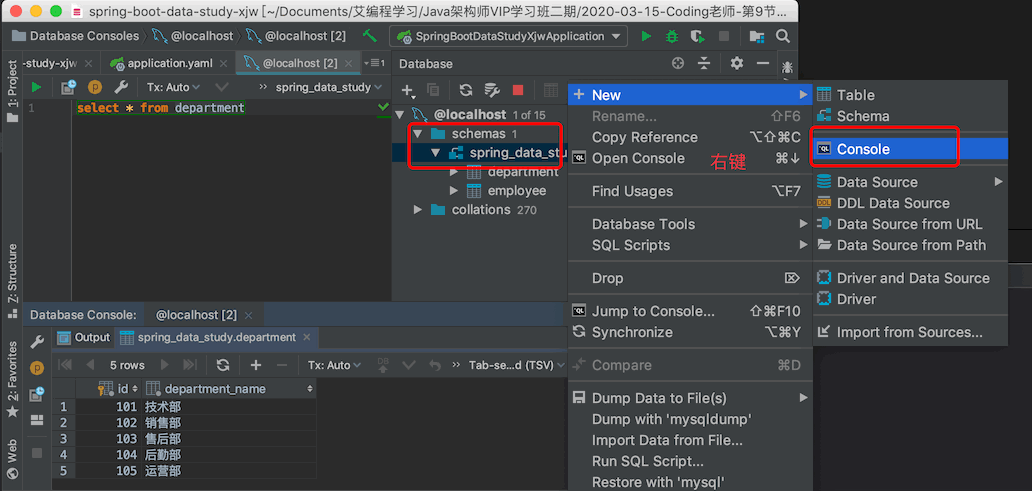Choose Find Usages in context menu
Image resolution: width=1032 pixels, height=491 pixels.
[689, 192]
